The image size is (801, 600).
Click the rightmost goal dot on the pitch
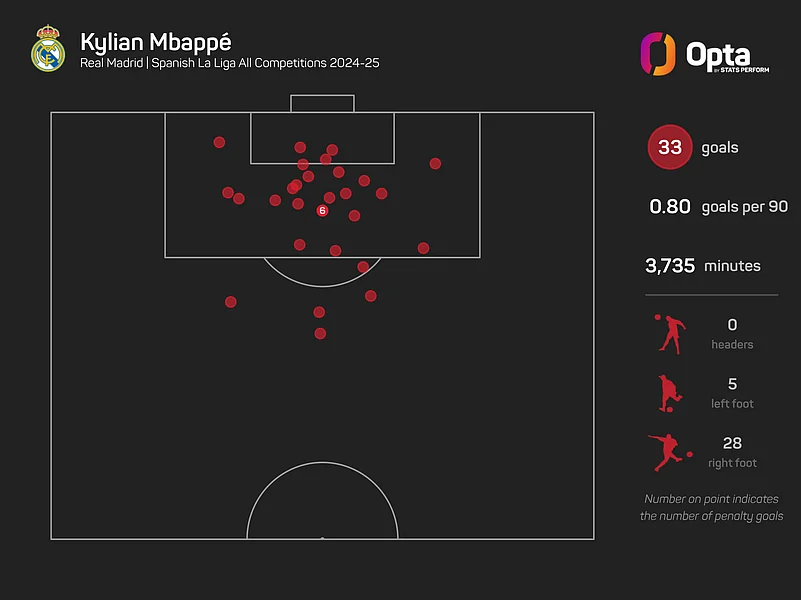pyautogui.click(x=435, y=163)
